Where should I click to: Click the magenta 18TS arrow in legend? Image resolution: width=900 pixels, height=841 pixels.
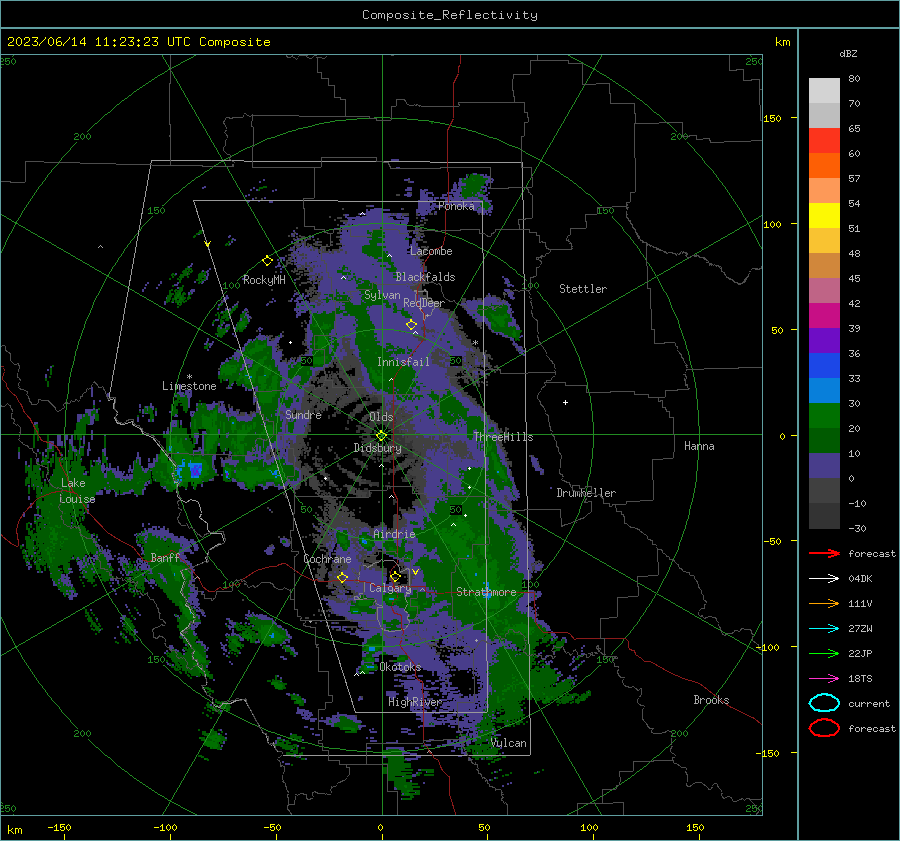824,679
